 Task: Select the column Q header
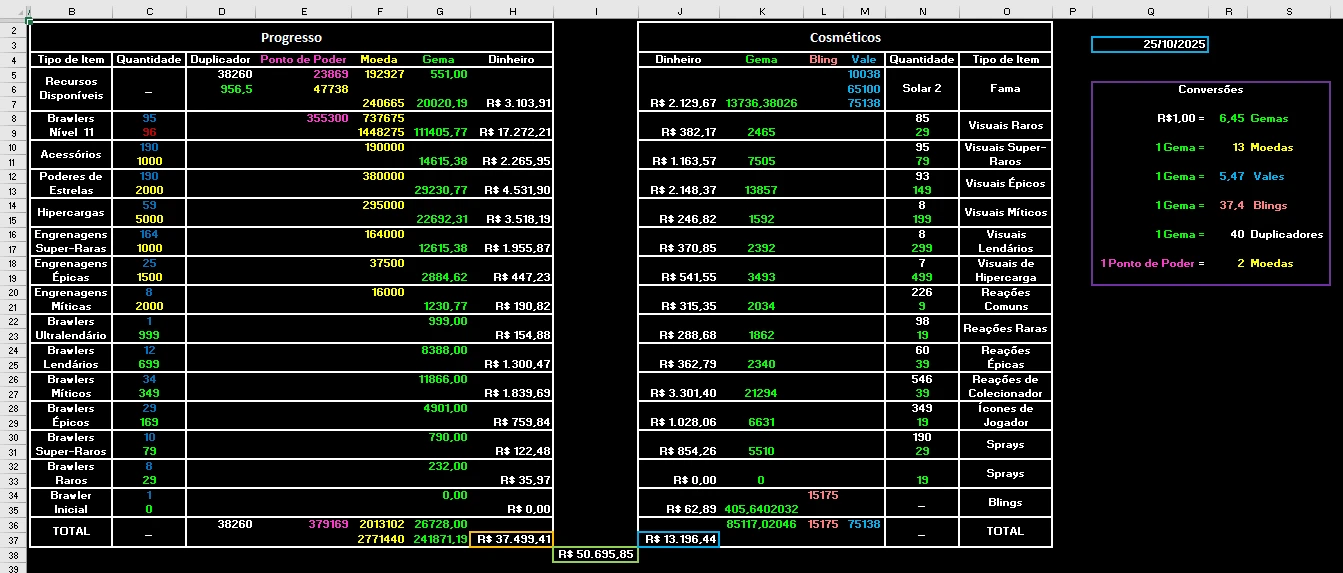[x=1150, y=12]
